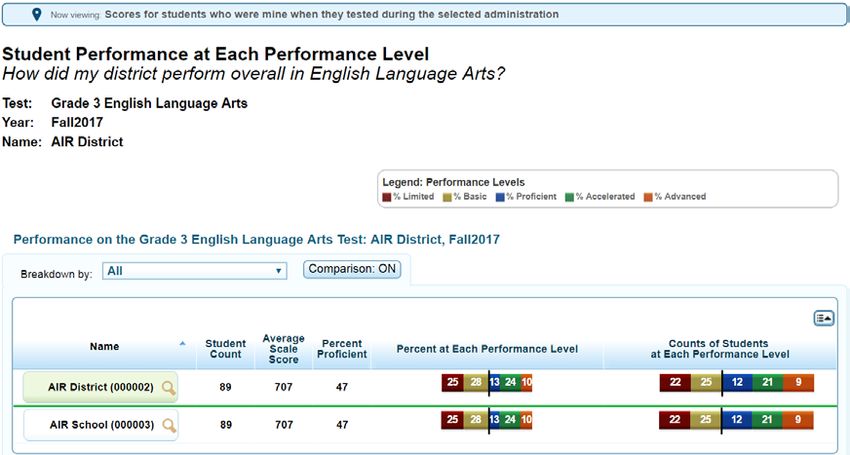The image size is (850, 455).
Task: Click the Counts of Students at Each Performance Level header
Action: [x=719, y=349]
